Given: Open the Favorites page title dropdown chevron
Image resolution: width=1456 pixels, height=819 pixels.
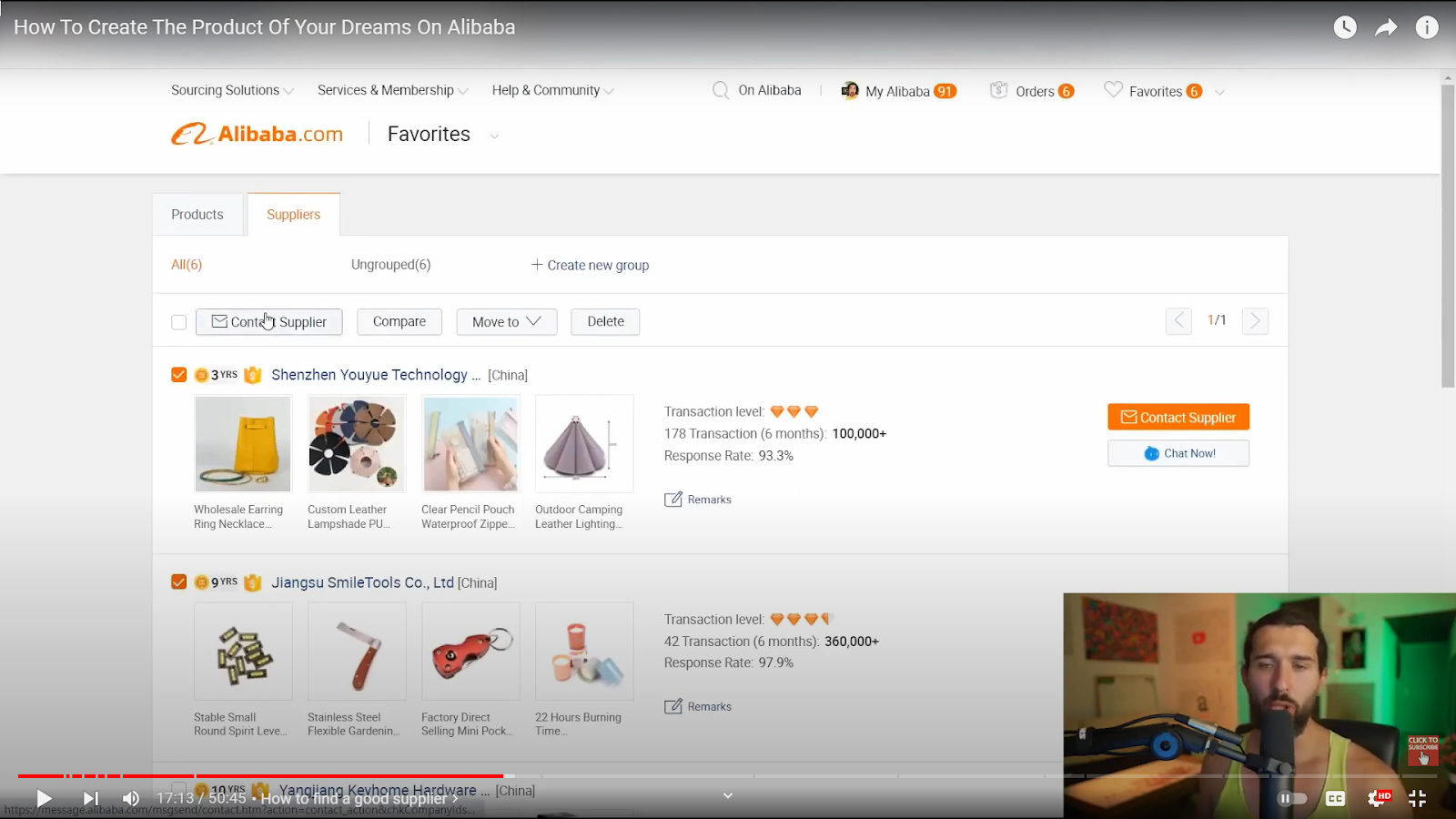Looking at the screenshot, I should 495,136.
